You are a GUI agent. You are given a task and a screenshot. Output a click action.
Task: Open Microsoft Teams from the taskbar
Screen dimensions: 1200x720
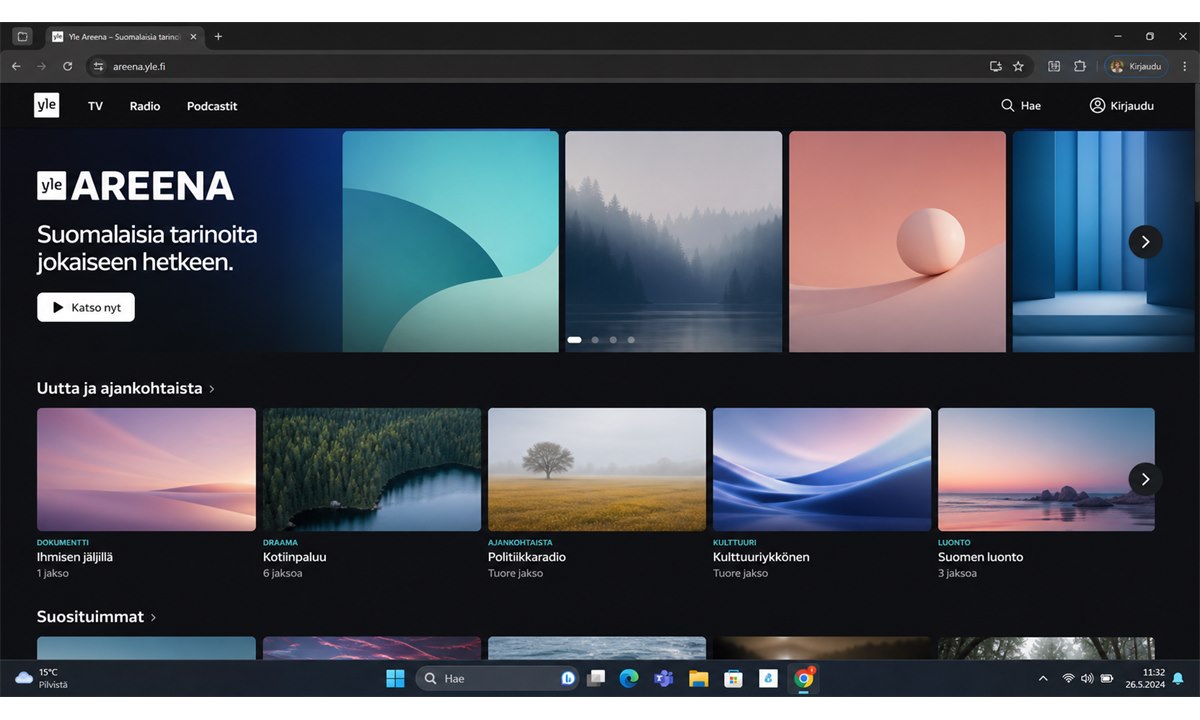pos(663,678)
